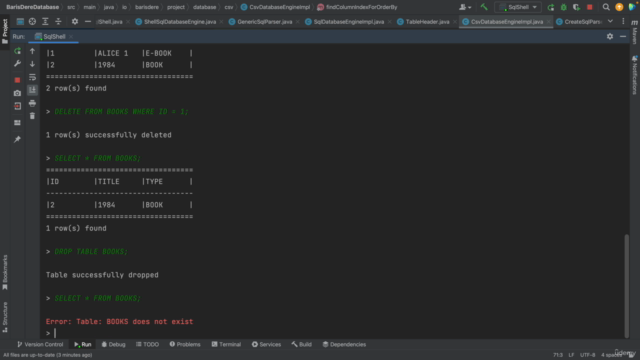
Task: Toggle scroll to end of console
Action: [32, 90]
